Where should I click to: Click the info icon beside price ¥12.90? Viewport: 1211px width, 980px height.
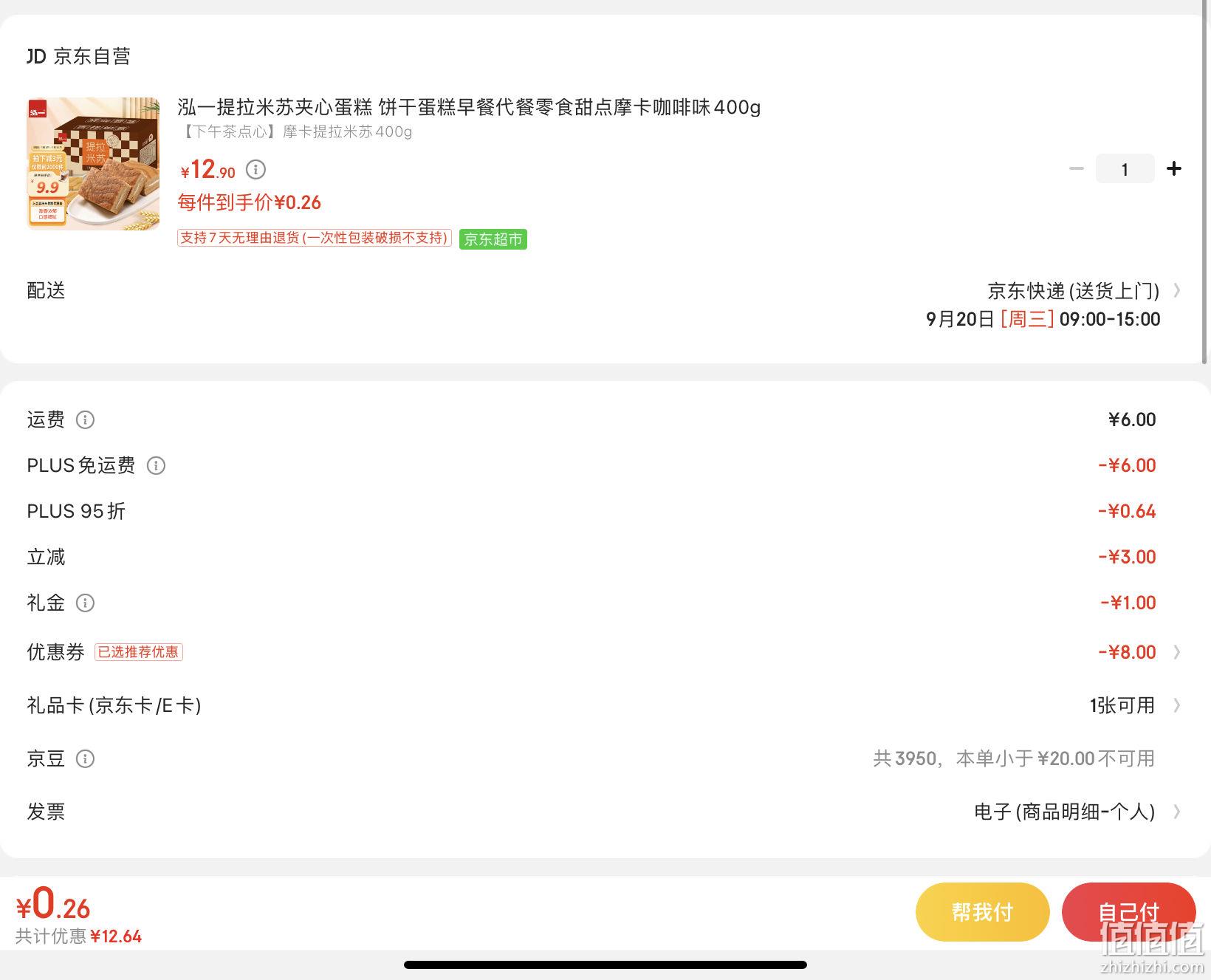(x=255, y=170)
